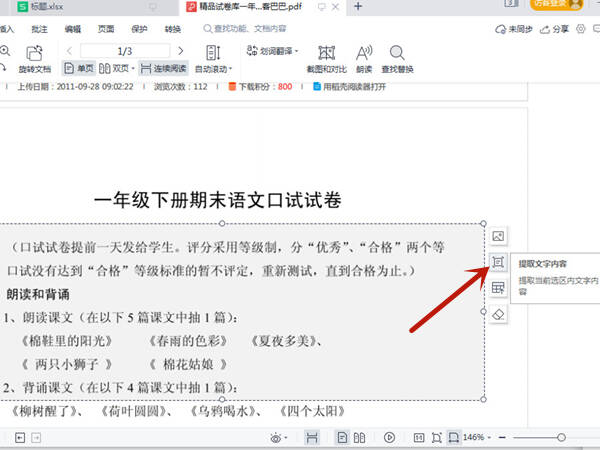
Task: Click the 分享 share button
Action: click(554, 29)
